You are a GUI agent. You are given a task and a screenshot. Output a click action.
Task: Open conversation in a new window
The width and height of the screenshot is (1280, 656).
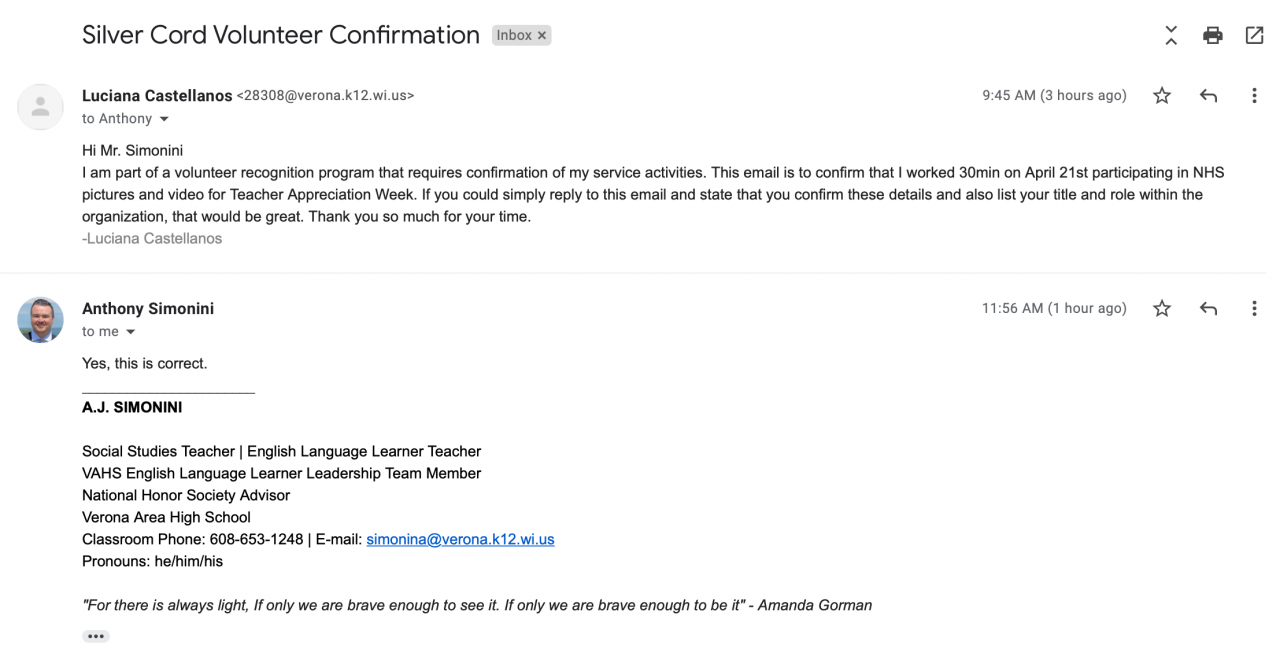pos(1254,36)
